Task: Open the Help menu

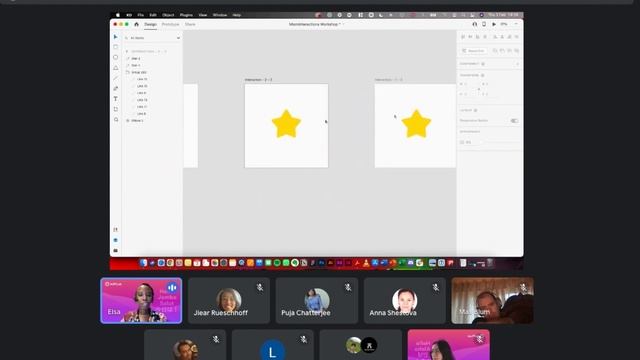Action: tap(237, 15)
